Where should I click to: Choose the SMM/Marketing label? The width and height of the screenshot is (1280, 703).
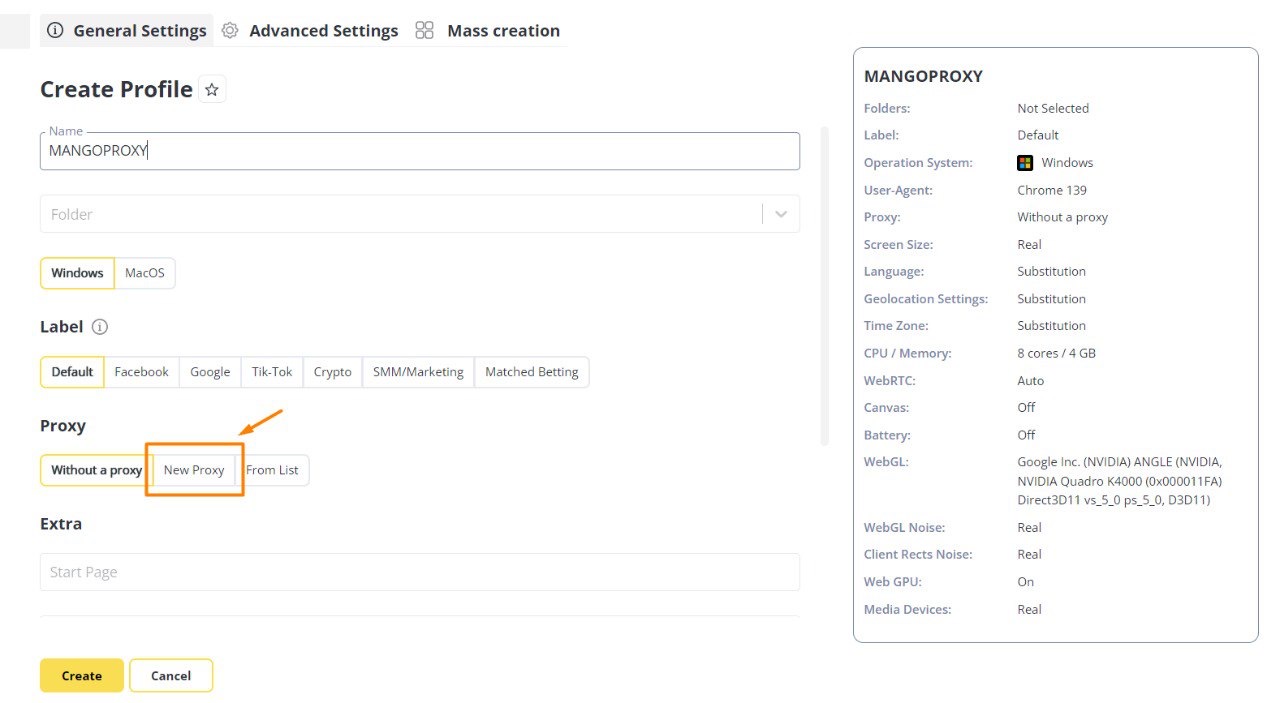coord(418,372)
